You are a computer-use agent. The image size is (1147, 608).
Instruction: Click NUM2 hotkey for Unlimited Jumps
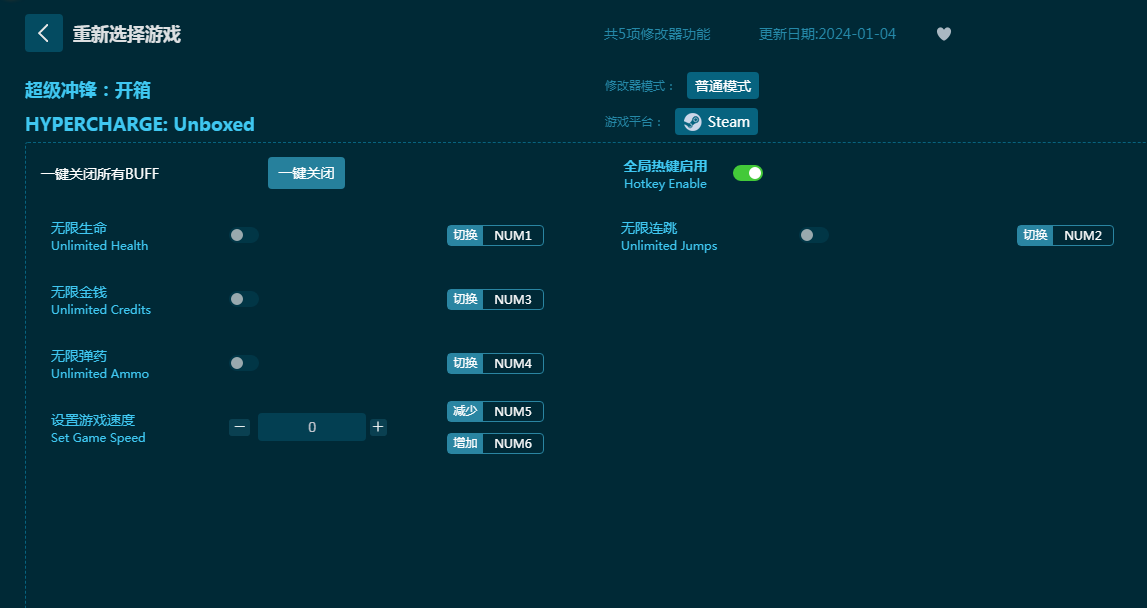[1083, 236]
